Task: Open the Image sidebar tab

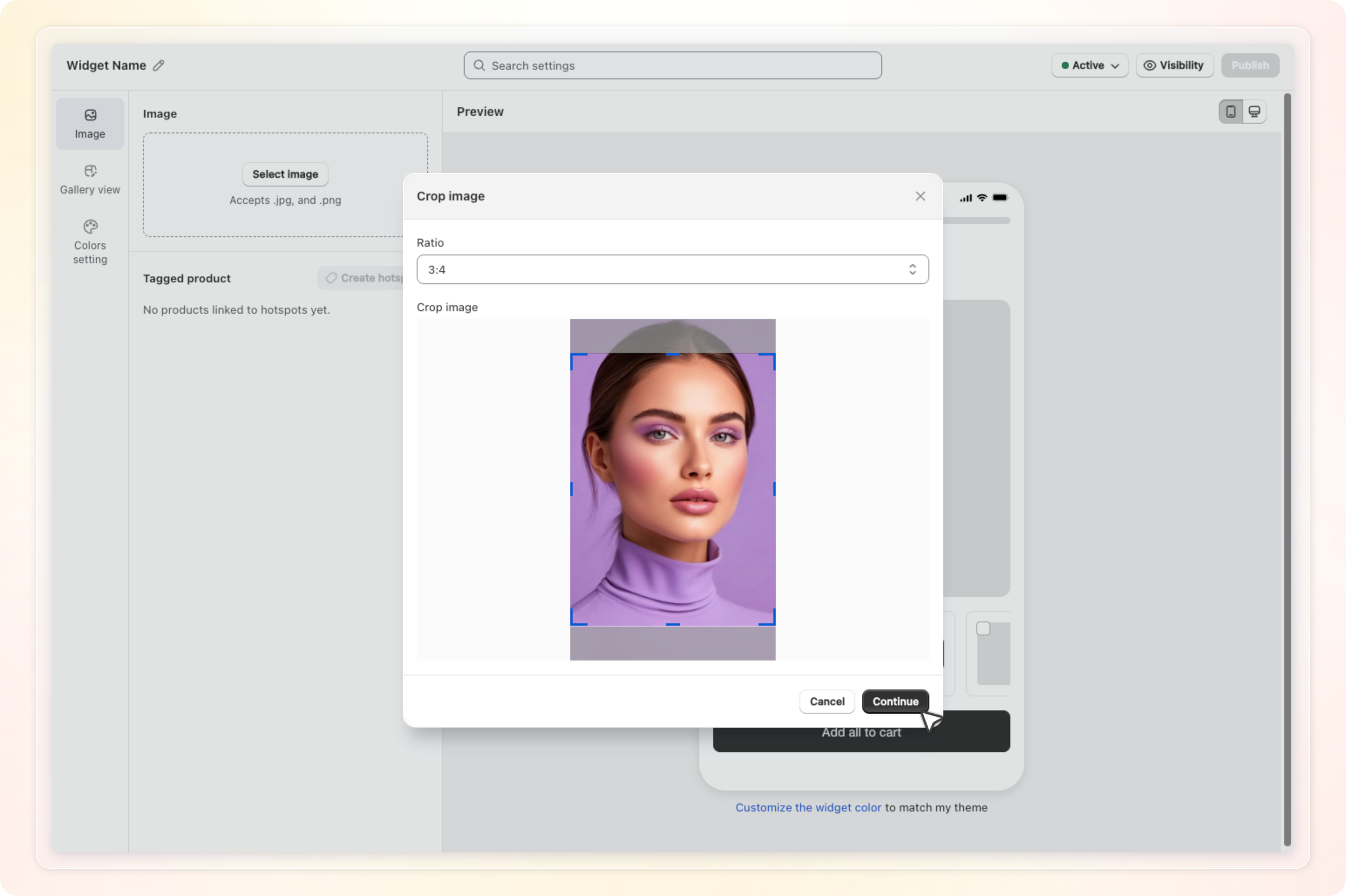Action: 90,123
